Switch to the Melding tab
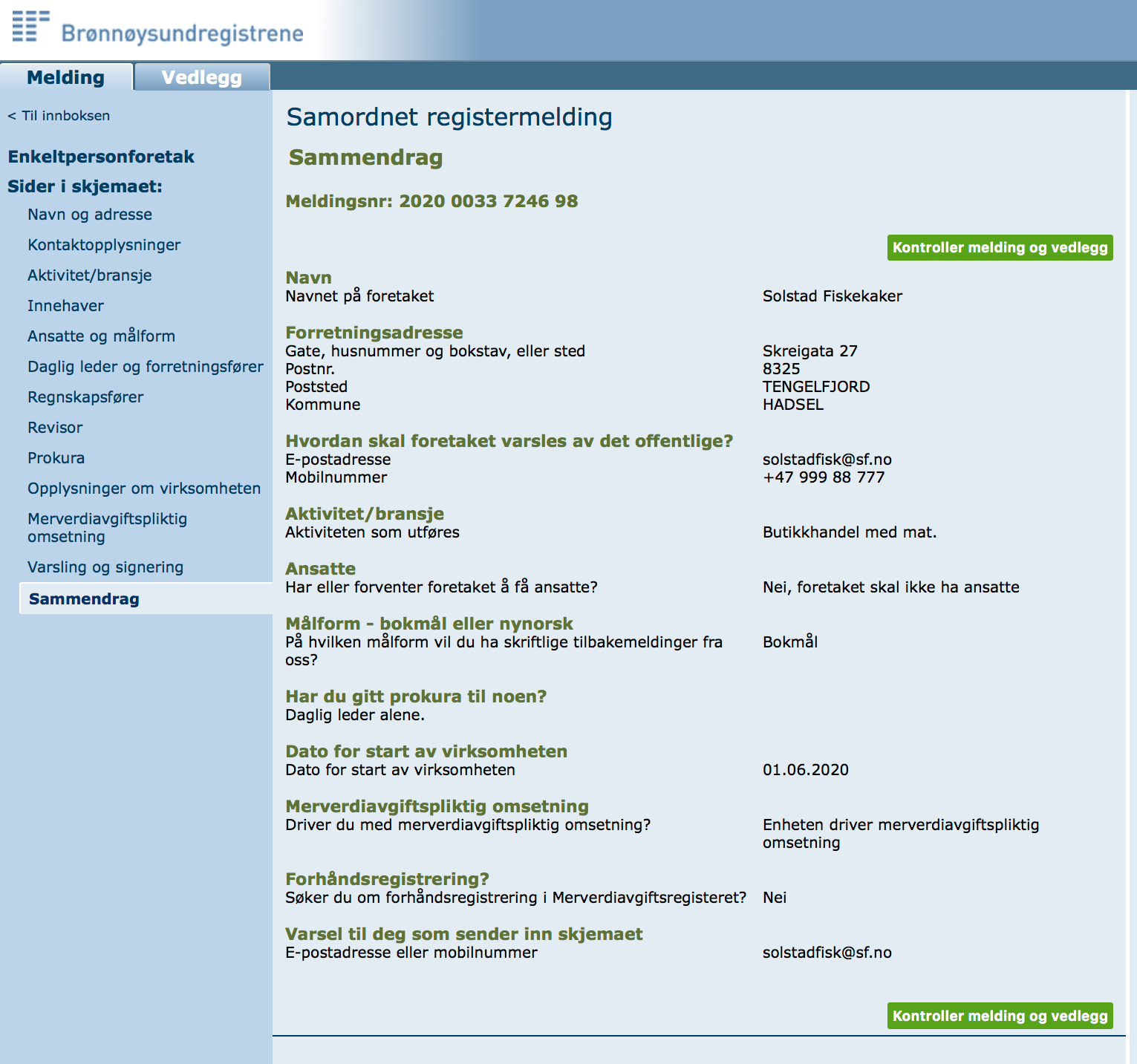 click(66, 77)
